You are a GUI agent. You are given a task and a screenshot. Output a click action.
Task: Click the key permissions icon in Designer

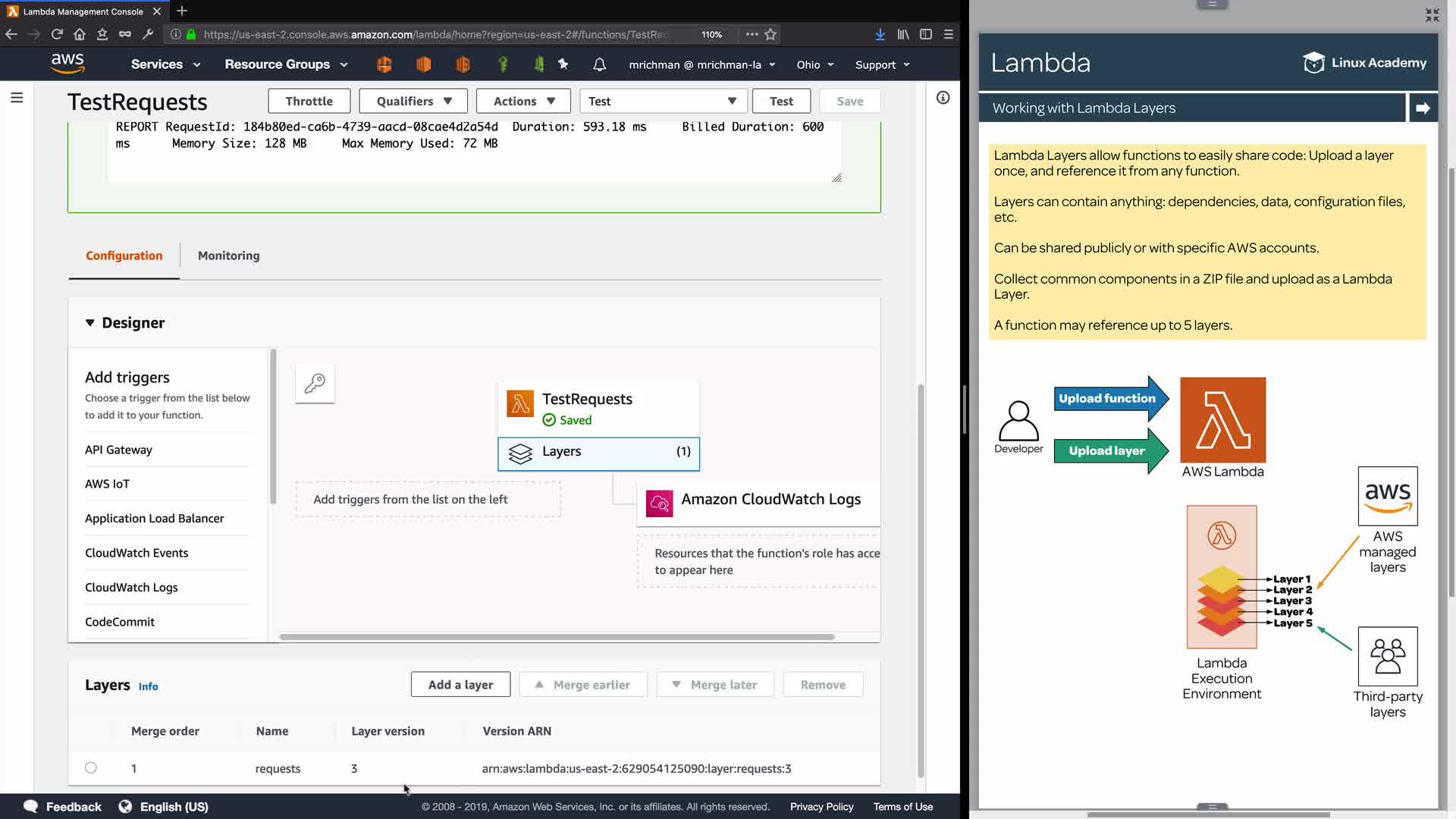pos(315,384)
